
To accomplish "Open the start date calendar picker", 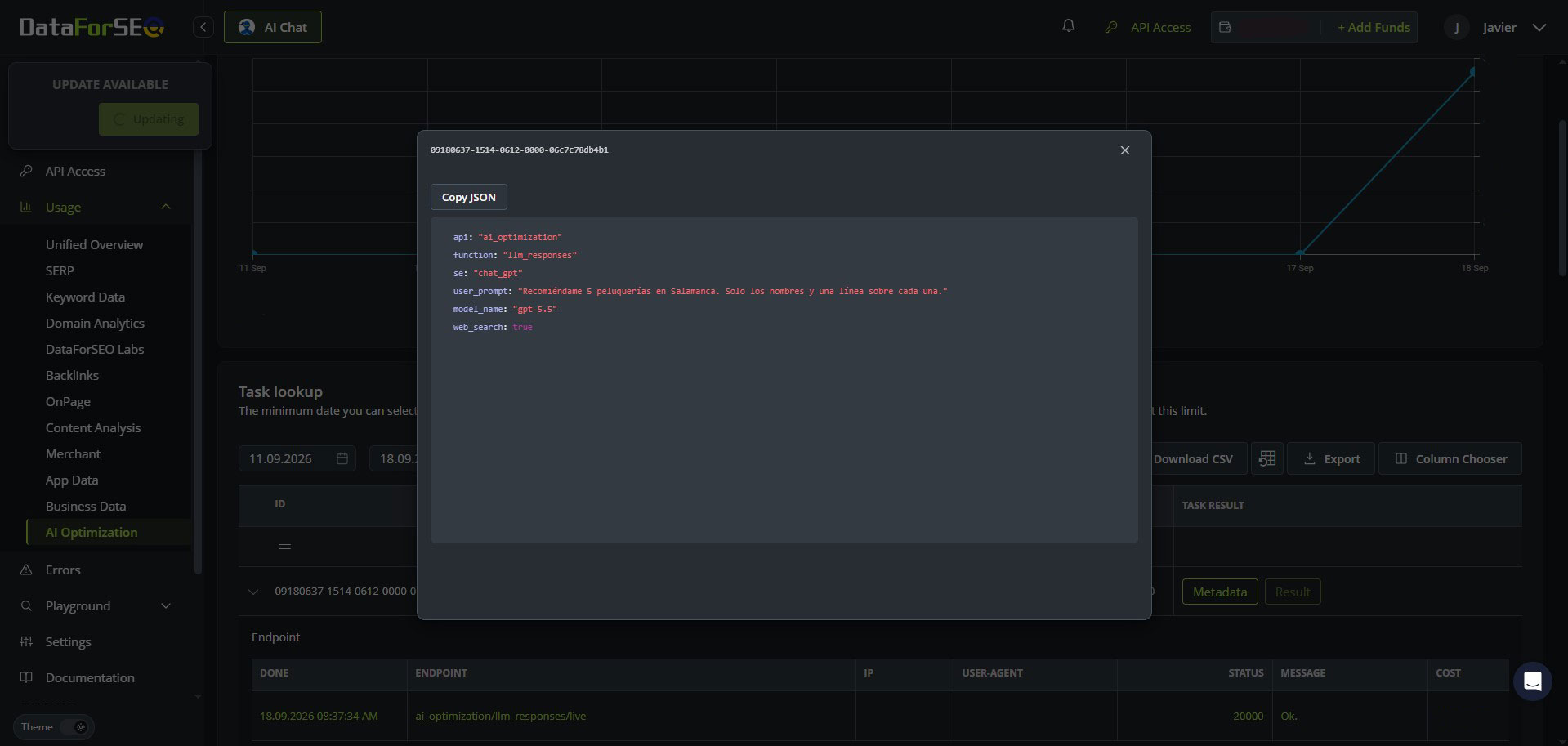I will [x=342, y=458].
